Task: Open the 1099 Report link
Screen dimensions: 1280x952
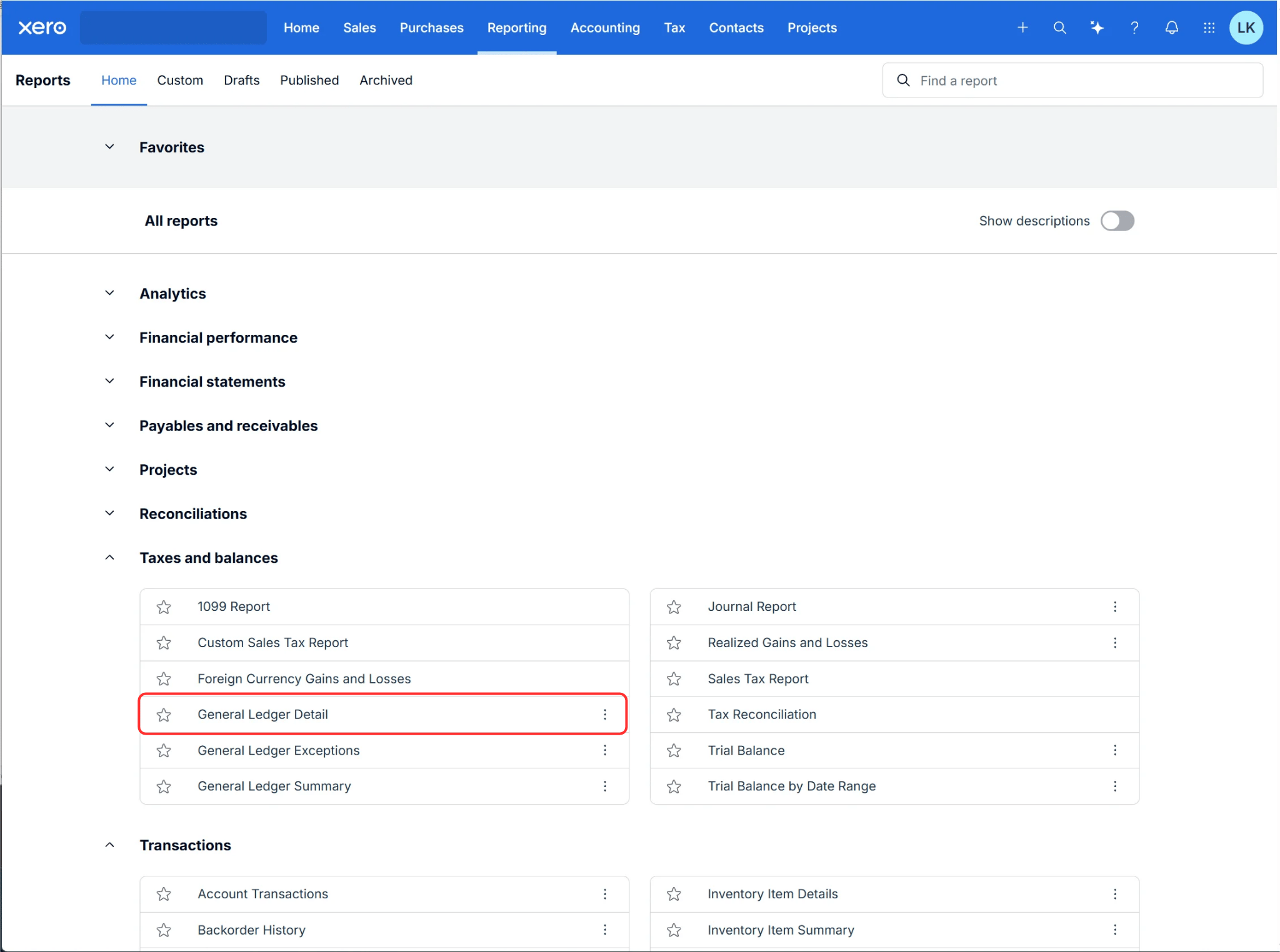Action: [x=234, y=607]
